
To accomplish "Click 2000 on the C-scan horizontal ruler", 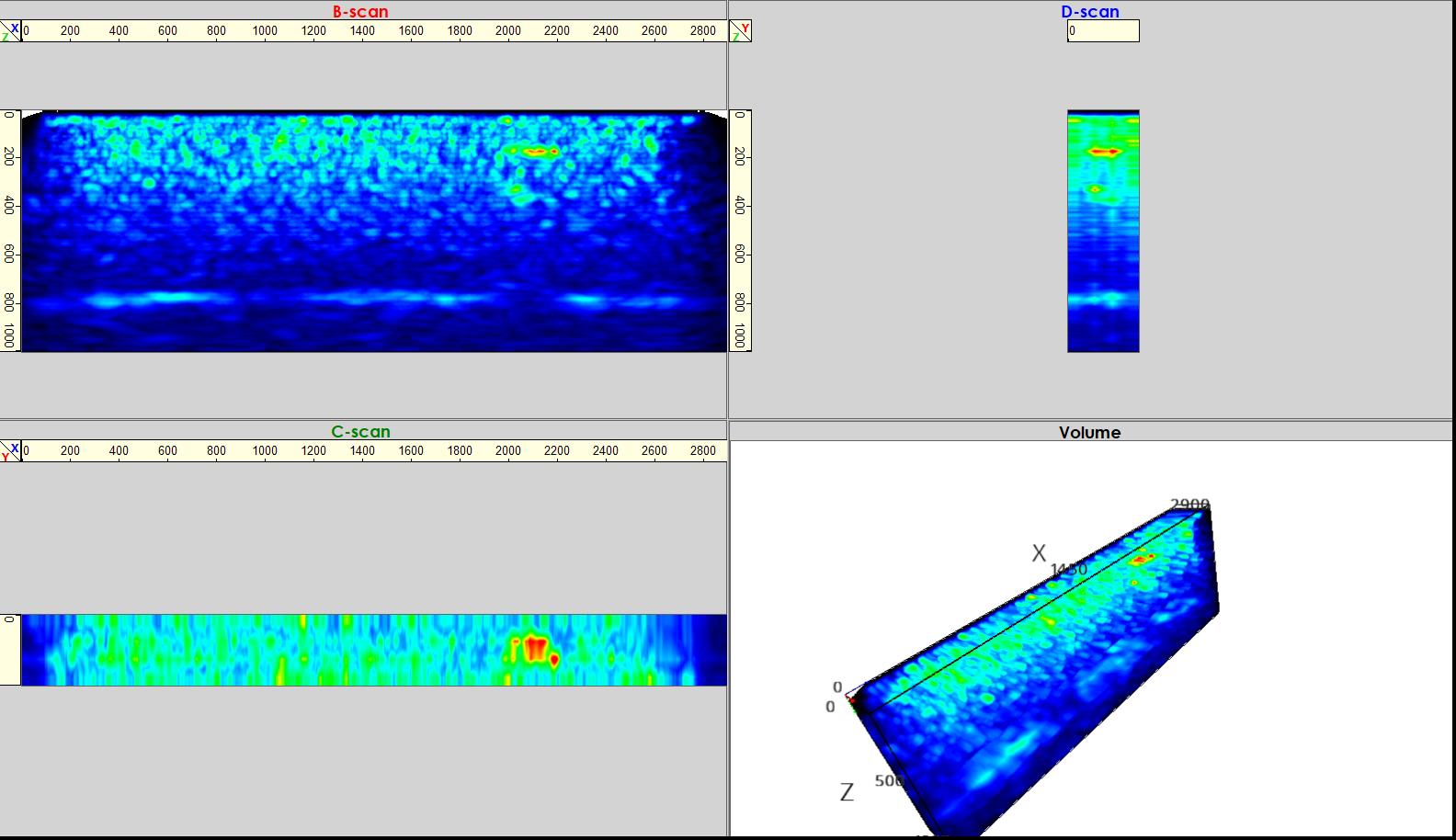I will pyautogui.click(x=507, y=451).
